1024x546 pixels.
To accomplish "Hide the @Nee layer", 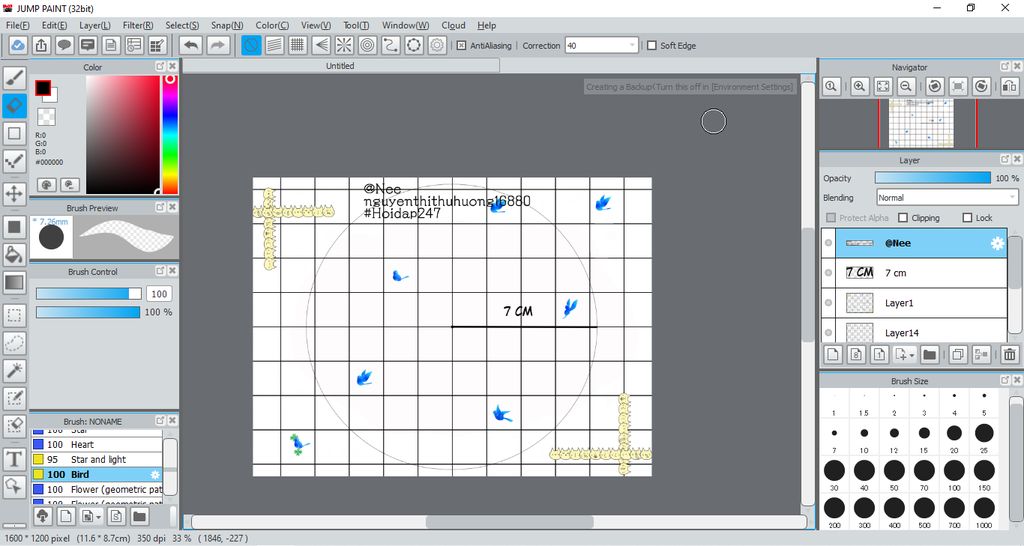I will (x=829, y=243).
